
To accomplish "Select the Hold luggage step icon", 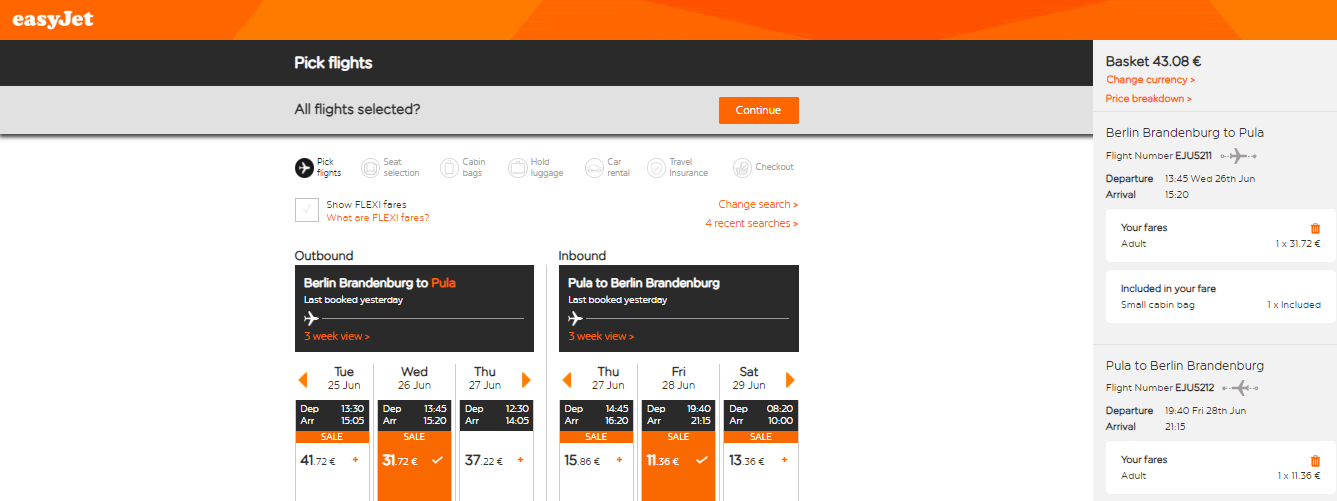I will coord(517,168).
